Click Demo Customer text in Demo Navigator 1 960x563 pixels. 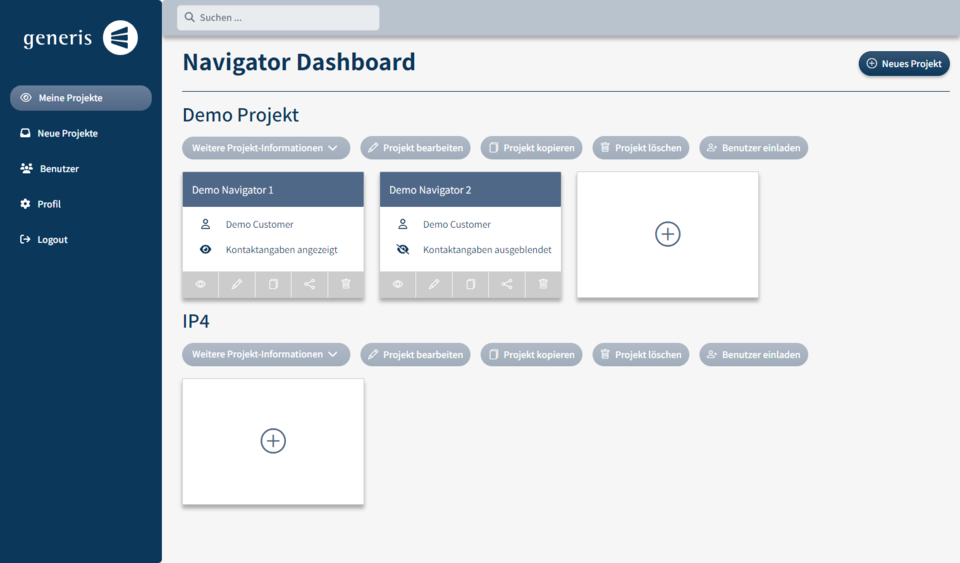(x=260, y=225)
